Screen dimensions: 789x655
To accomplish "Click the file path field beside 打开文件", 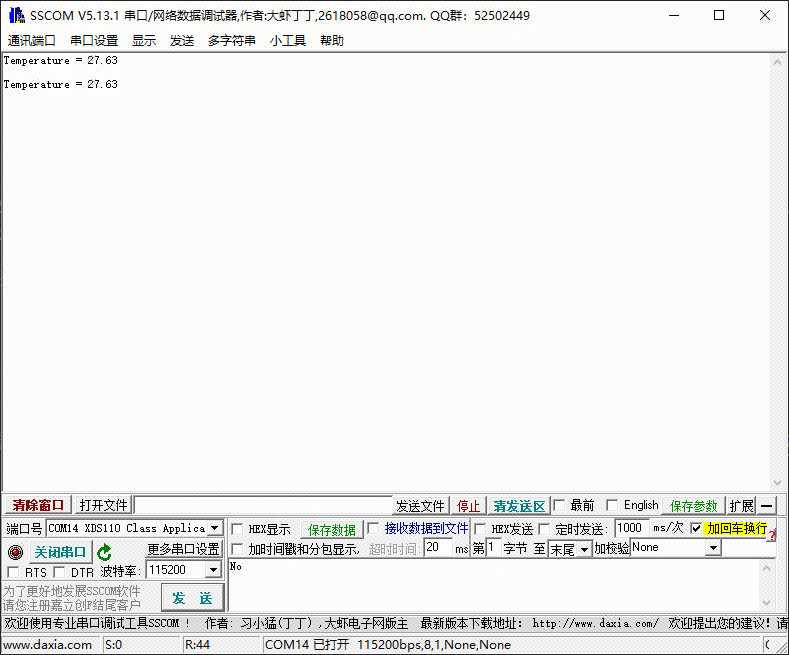I will click(263, 505).
